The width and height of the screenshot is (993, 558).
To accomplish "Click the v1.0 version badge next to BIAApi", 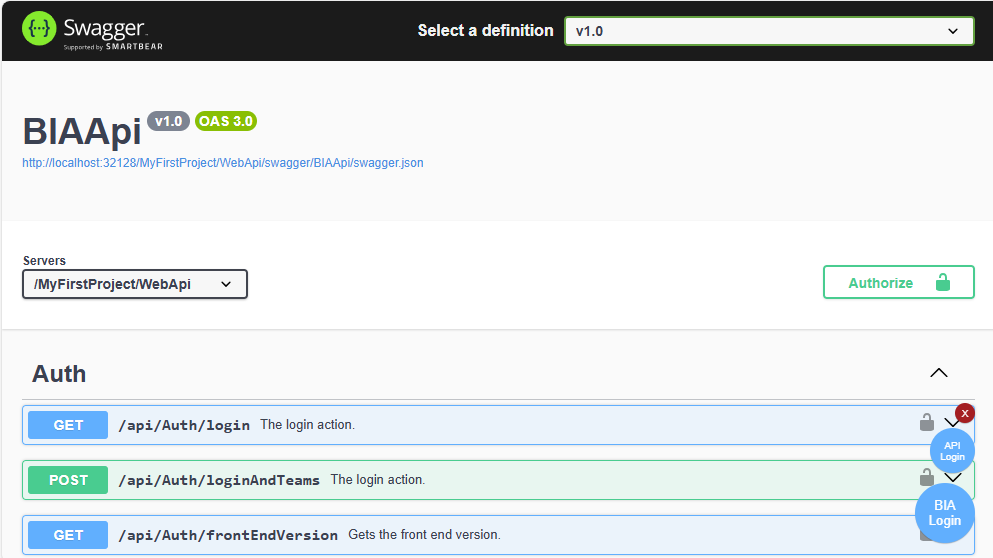I will pyautogui.click(x=168, y=121).
